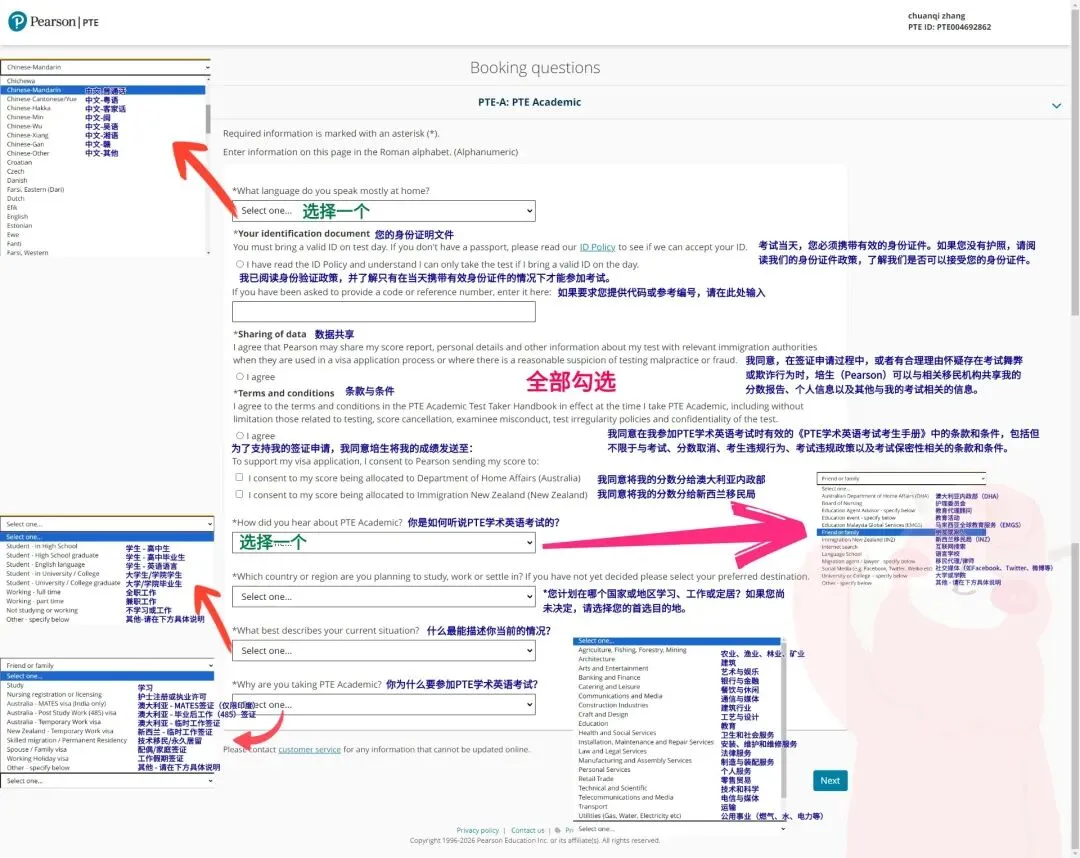Select 'Banking and Finance' industry option
The image size is (1080, 858).
pyautogui.click(x=610, y=677)
